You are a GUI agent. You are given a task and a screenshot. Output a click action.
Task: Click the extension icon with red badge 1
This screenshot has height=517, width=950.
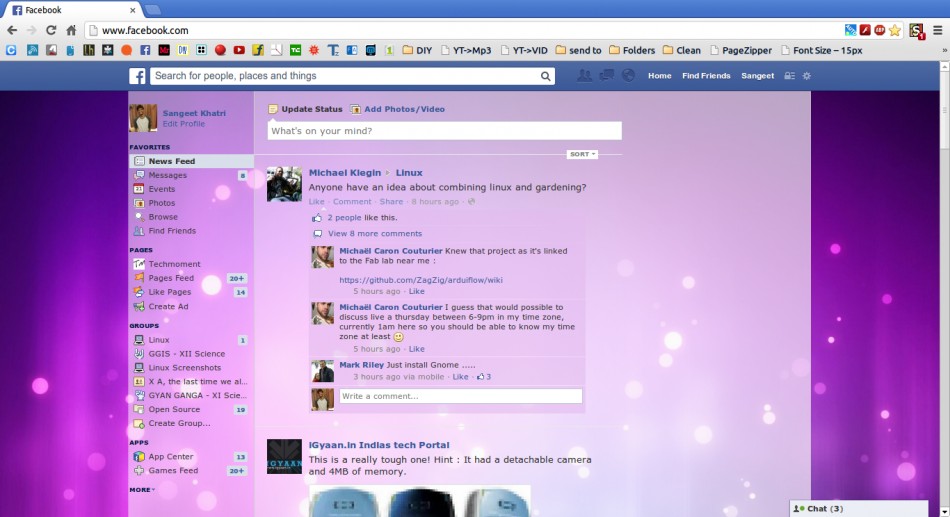916,31
